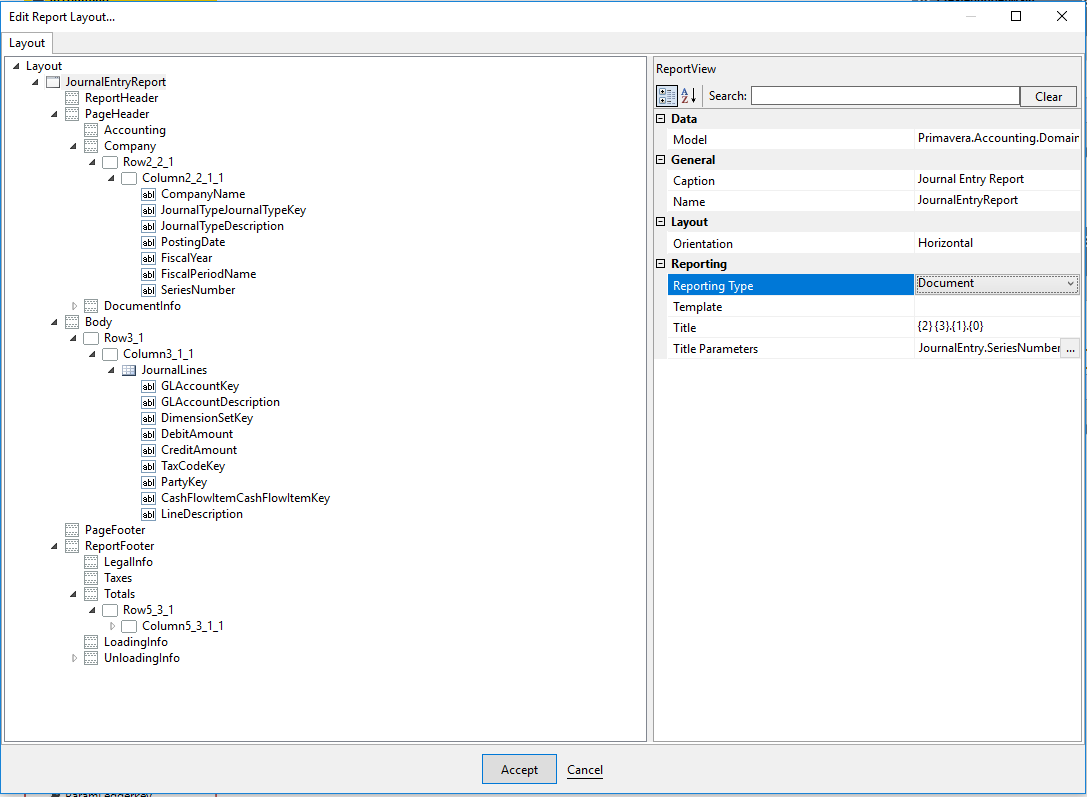This screenshot has width=1087, height=797.
Task: Click the section icon beside Taxes
Action: (x=91, y=578)
